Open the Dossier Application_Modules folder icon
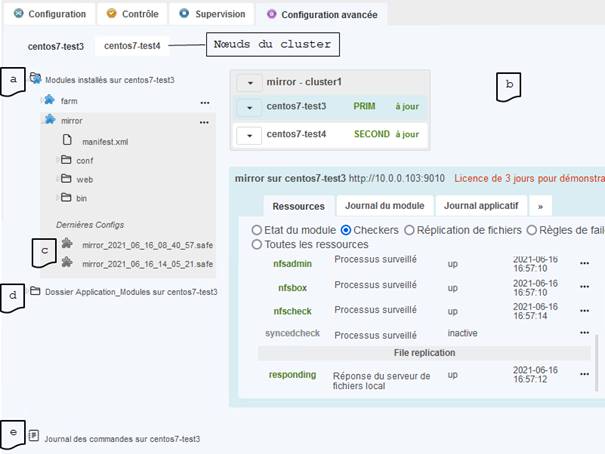The height and width of the screenshot is (454, 605). [35, 291]
